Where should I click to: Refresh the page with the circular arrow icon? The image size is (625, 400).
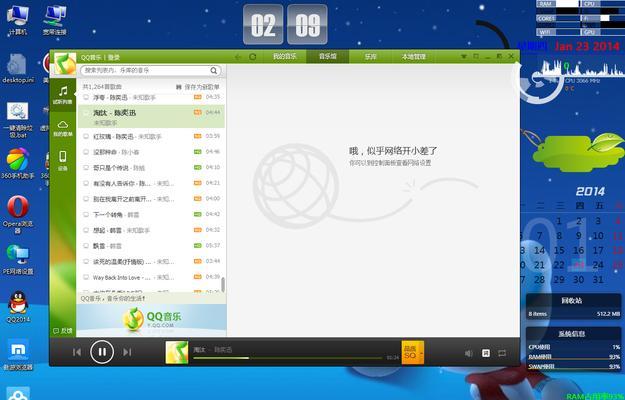point(253,57)
